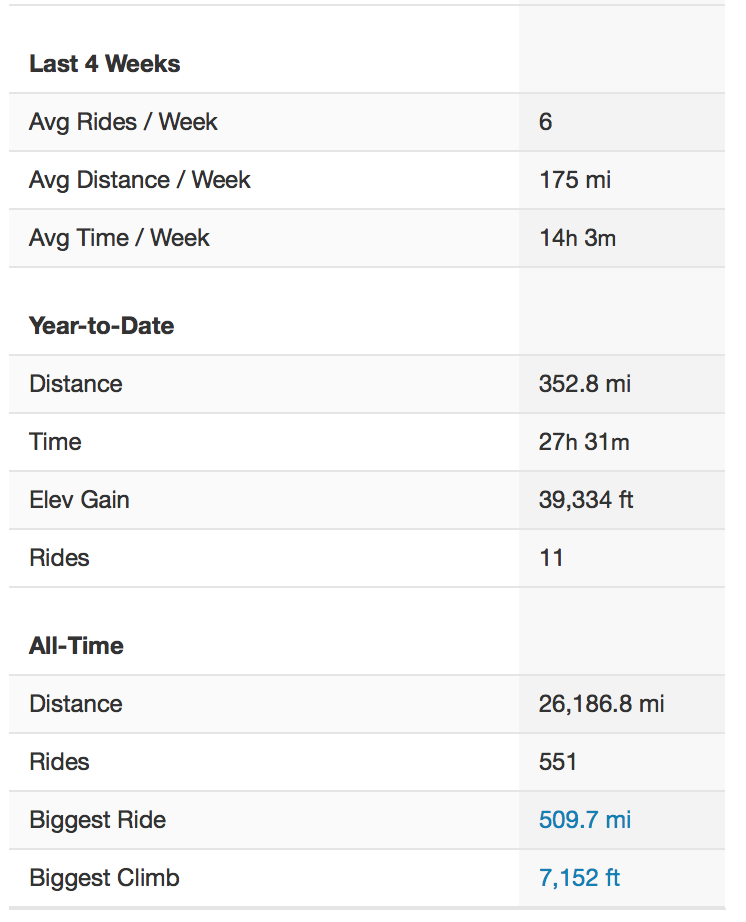Viewport: 746px width, 922px height.
Task: Click the Year-to-Date section header
Action: click(102, 326)
